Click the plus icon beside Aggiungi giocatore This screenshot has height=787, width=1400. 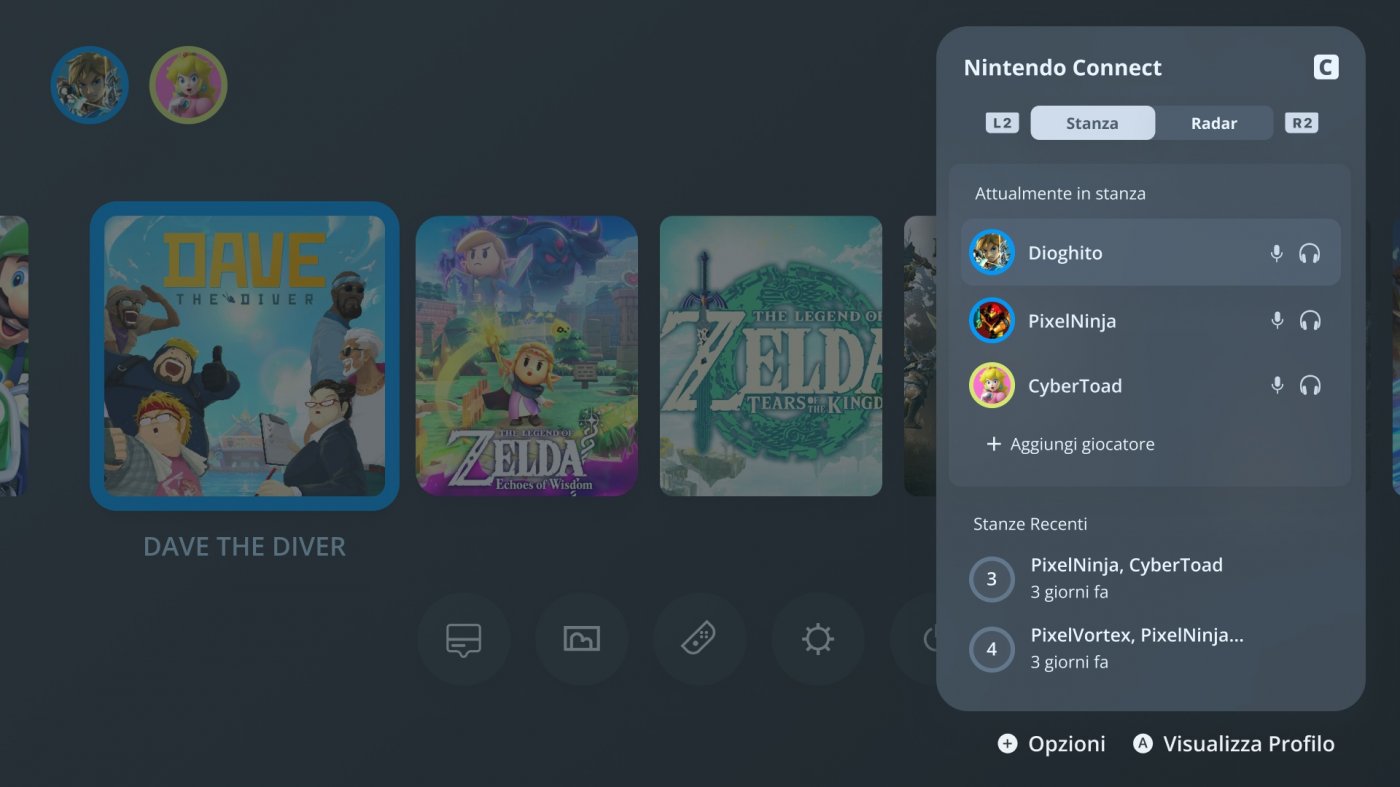[x=994, y=444]
